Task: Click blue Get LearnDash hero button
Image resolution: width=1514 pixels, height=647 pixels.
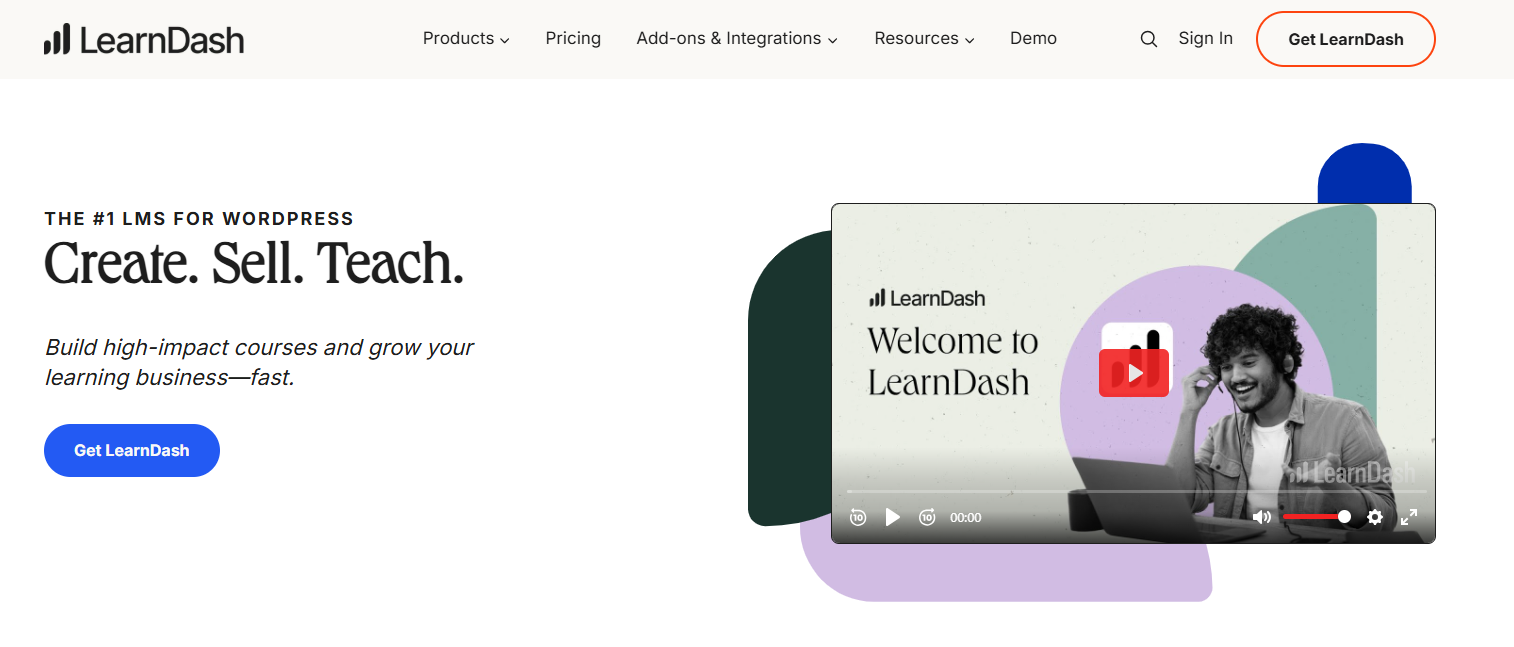Action: (x=132, y=450)
